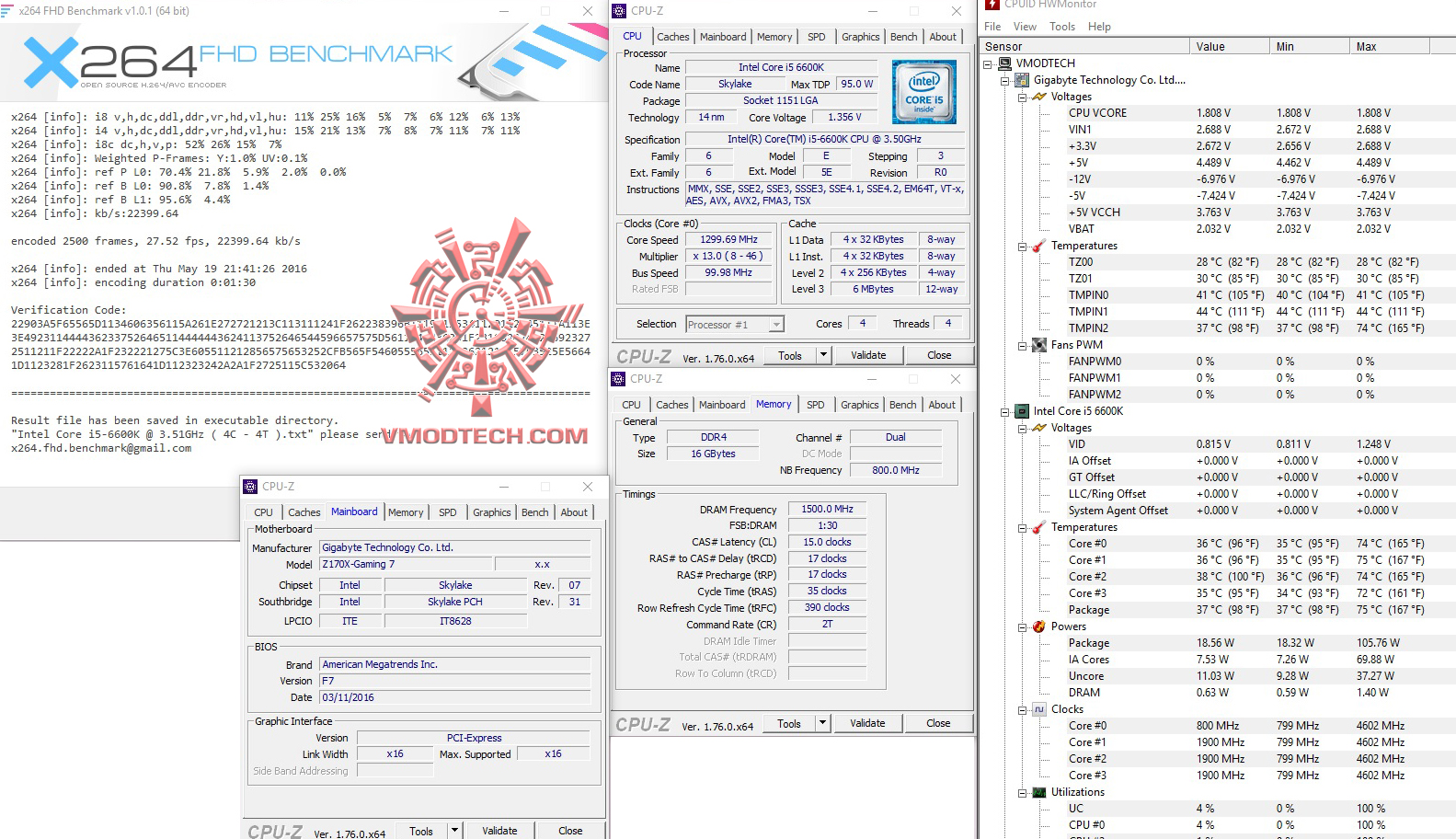Viewport: 1456px width, 839px height.
Task: Click the Voltages icon under Intel Core i5 6600K
Action: point(1039,428)
